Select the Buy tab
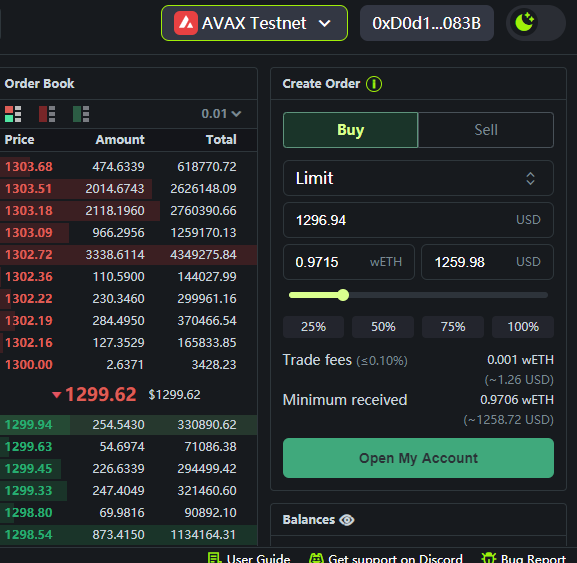 click(x=350, y=130)
